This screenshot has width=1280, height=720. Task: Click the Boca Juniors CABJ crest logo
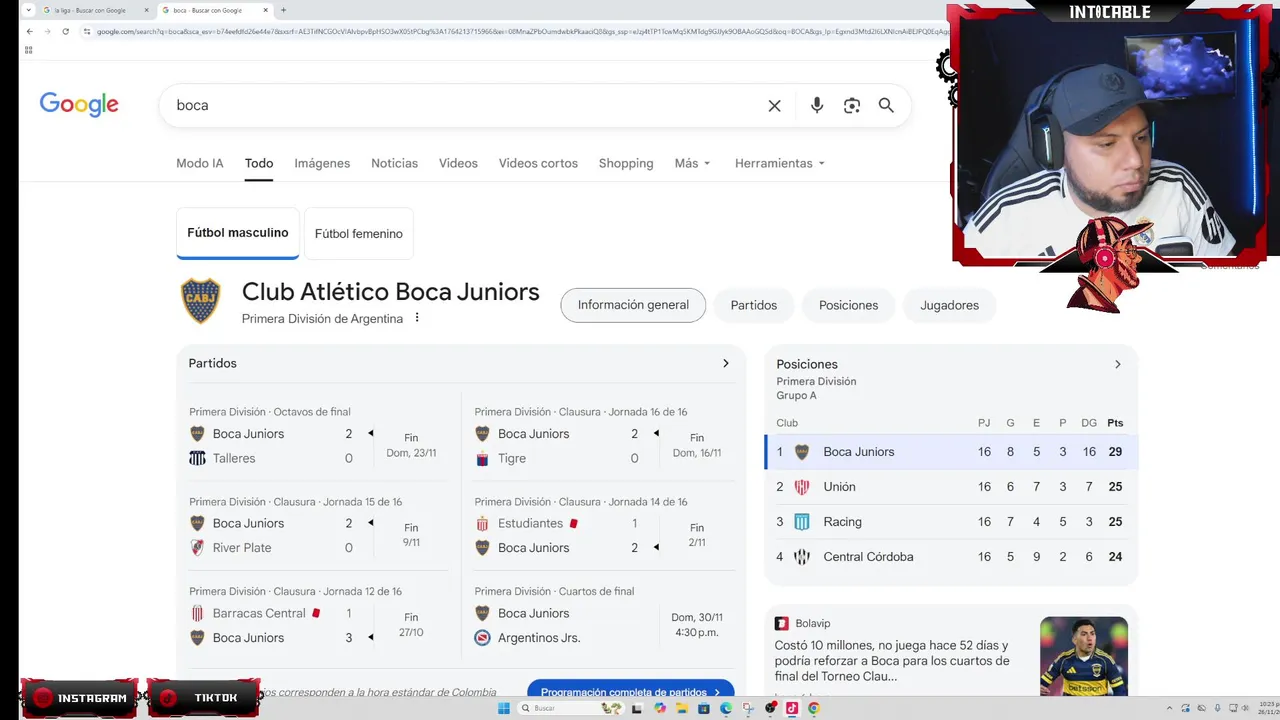200,301
